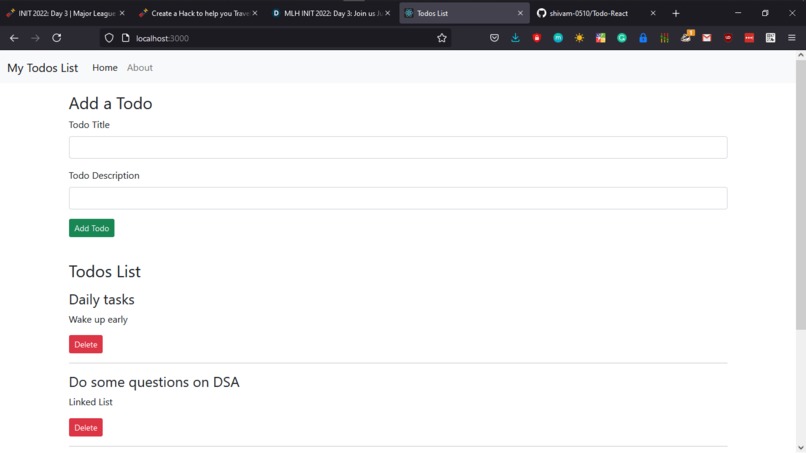806x453 pixels.
Task: Save page to Pocket
Action: (494, 38)
